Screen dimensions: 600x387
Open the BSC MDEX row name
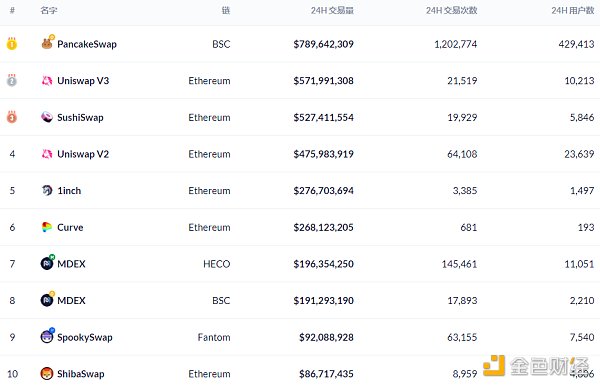pyautogui.click(x=71, y=300)
